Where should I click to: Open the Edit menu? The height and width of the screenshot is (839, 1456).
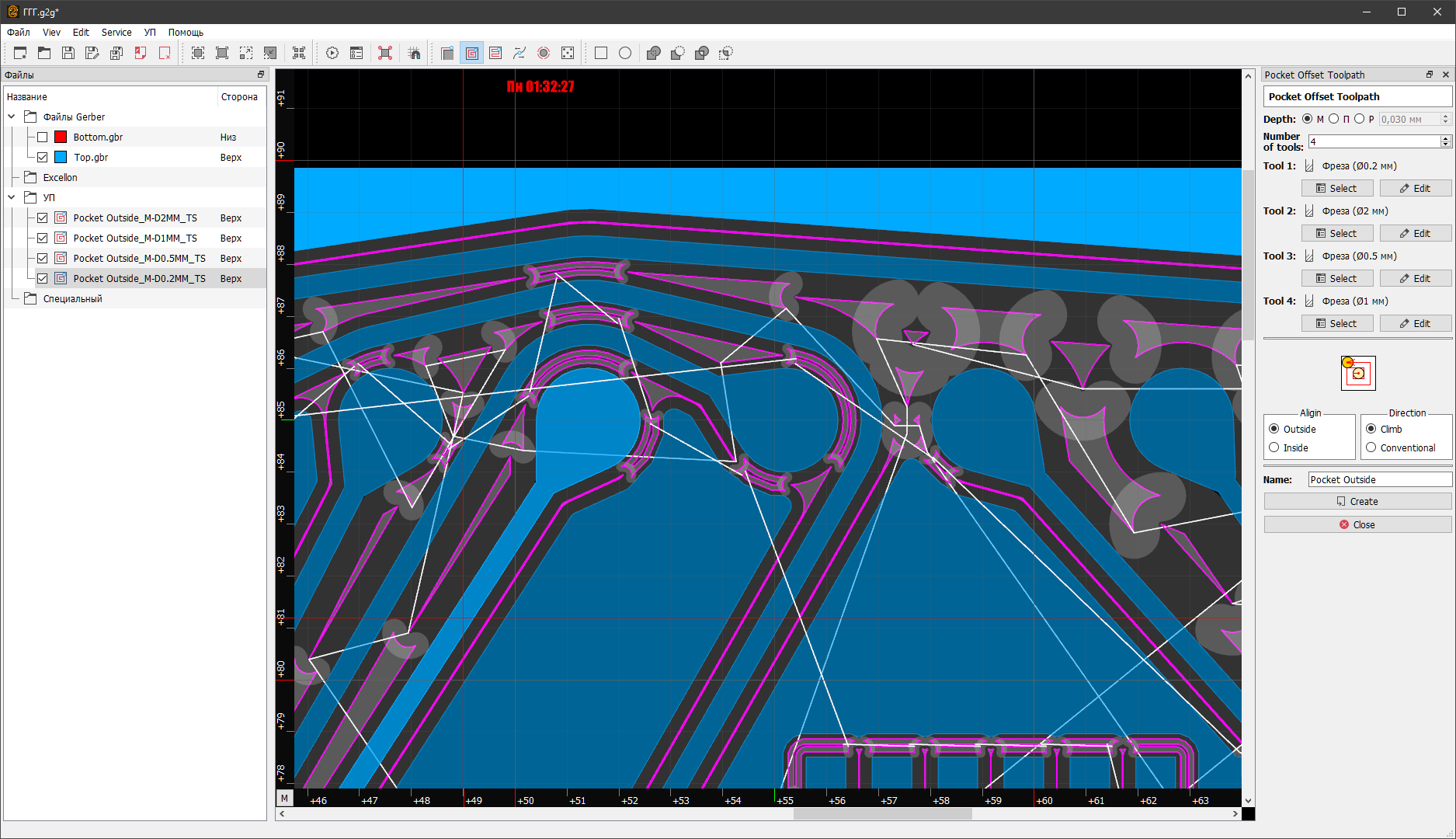(x=81, y=33)
